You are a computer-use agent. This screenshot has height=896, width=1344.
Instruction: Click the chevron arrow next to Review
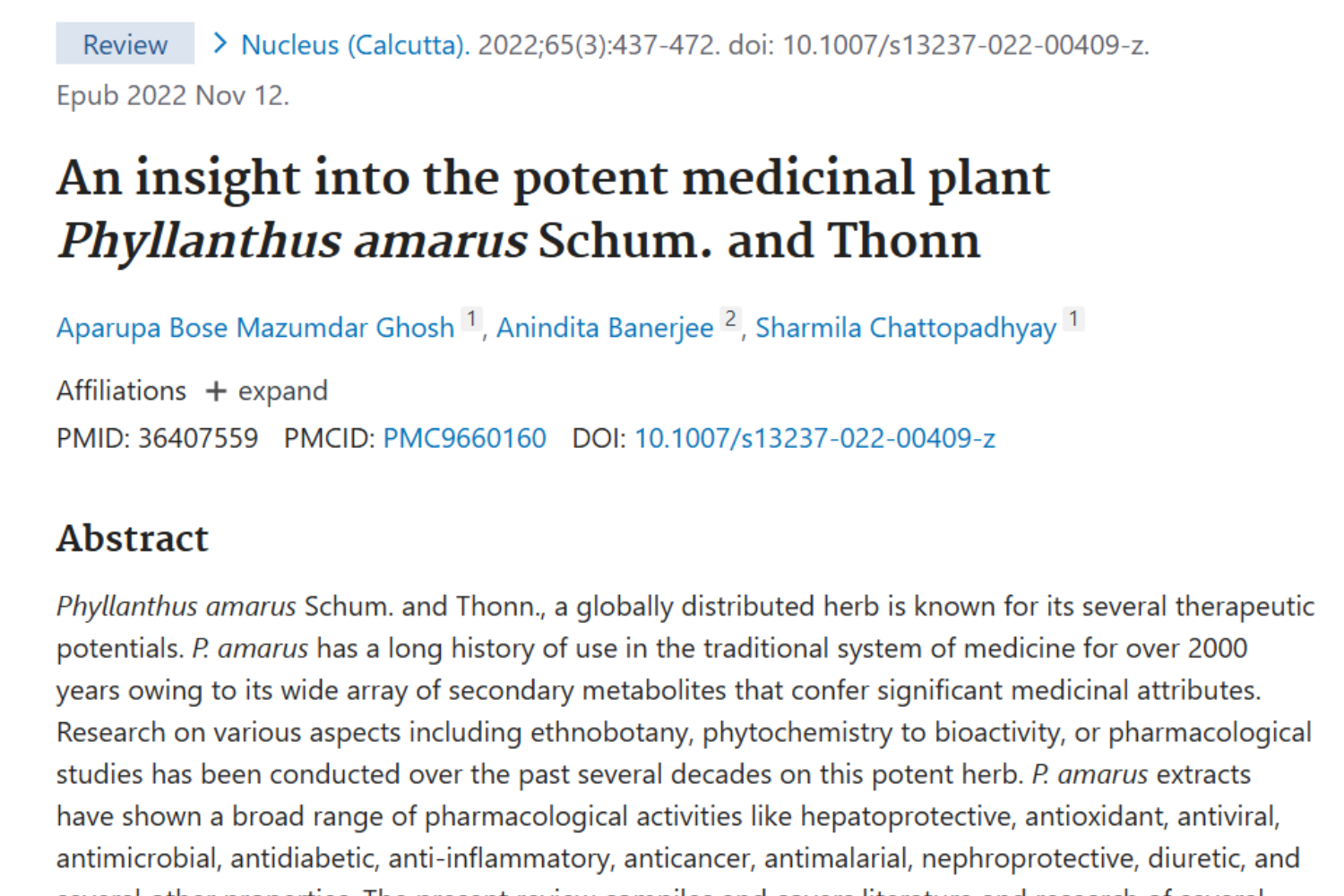tap(220, 43)
